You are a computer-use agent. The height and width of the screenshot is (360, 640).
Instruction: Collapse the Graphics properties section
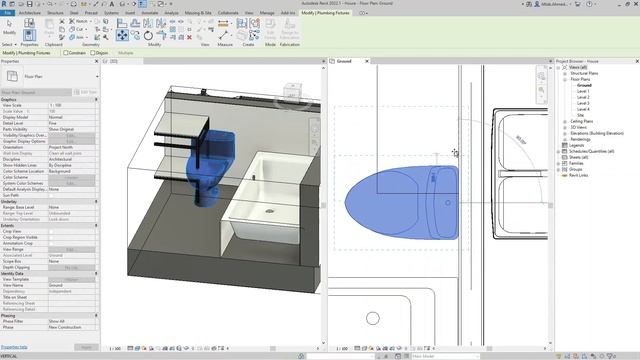[x=96, y=100]
